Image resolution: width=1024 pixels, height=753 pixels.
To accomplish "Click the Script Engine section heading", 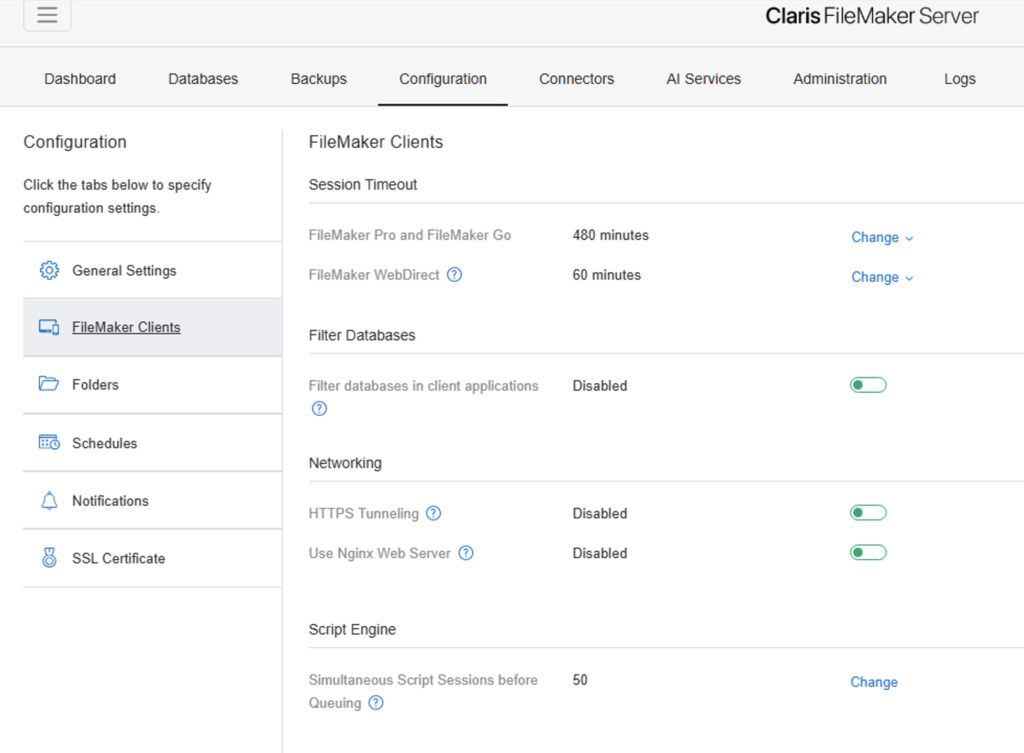I will [352, 630].
